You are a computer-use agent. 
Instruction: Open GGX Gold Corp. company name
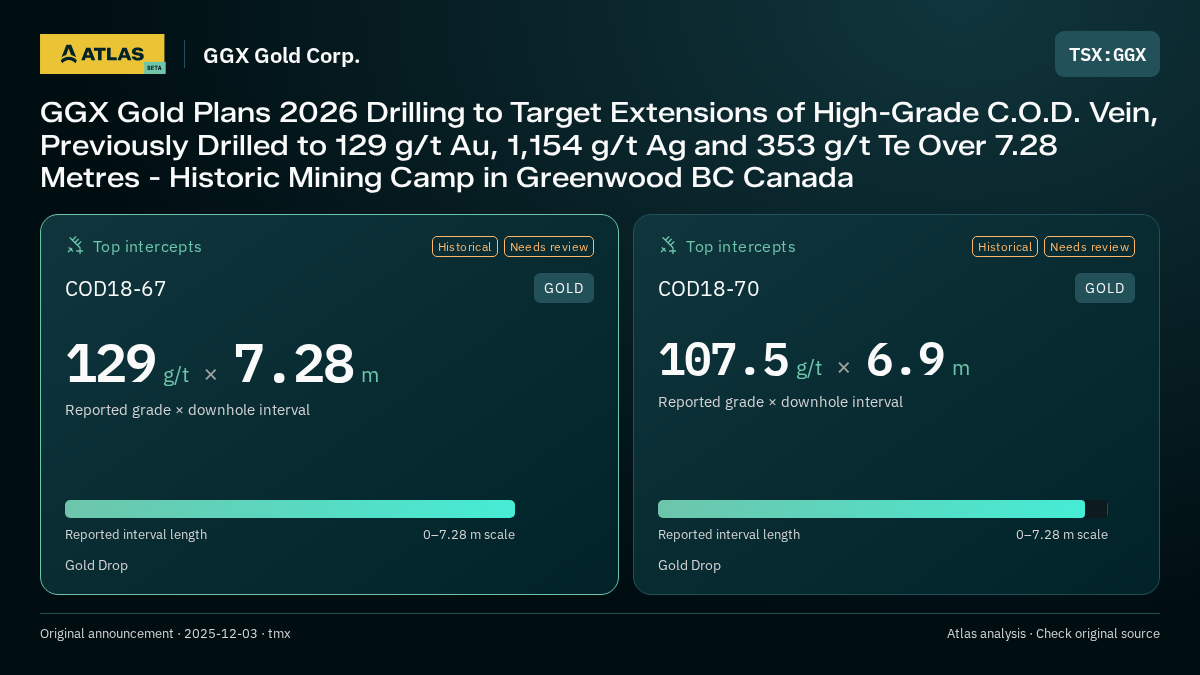click(x=281, y=55)
